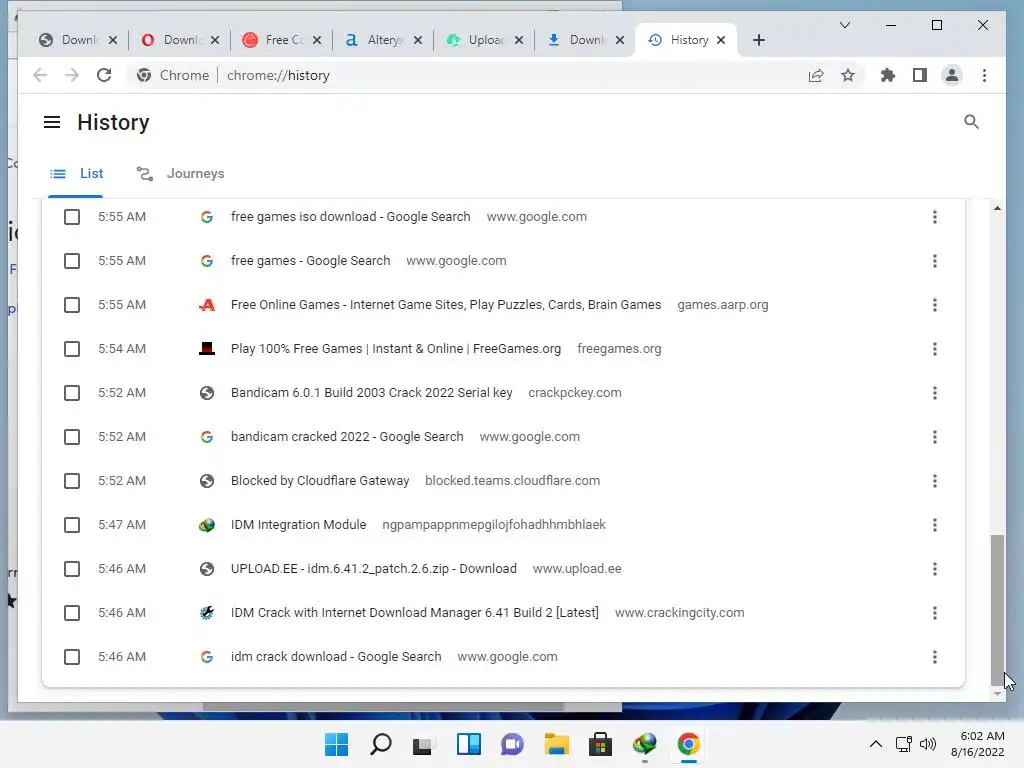Image resolution: width=1024 pixels, height=768 pixels.
Task: Open Teams Chat from the taskbar
Action: point(513,744)
